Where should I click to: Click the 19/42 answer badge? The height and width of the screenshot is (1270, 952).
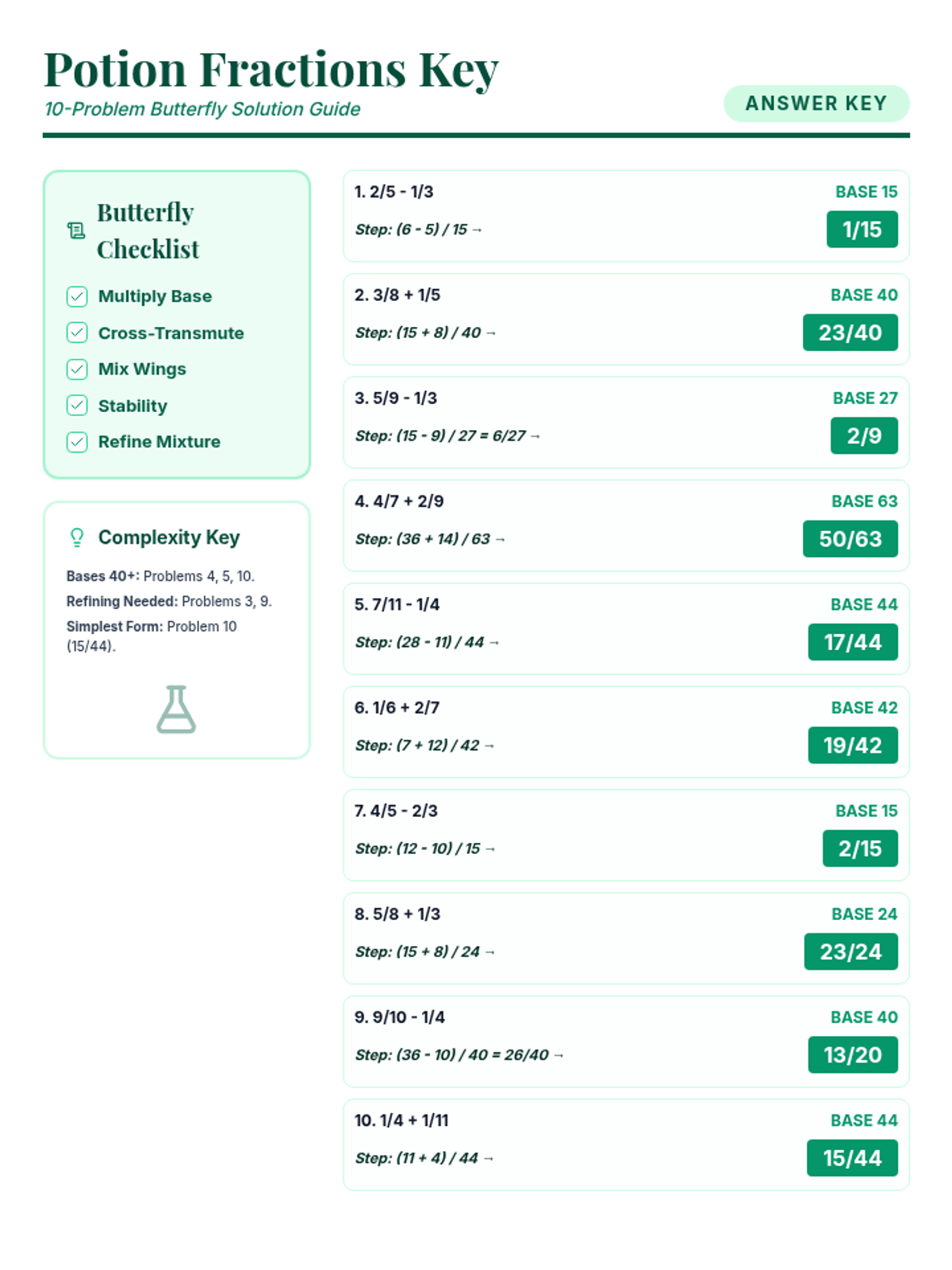point(853,745)
